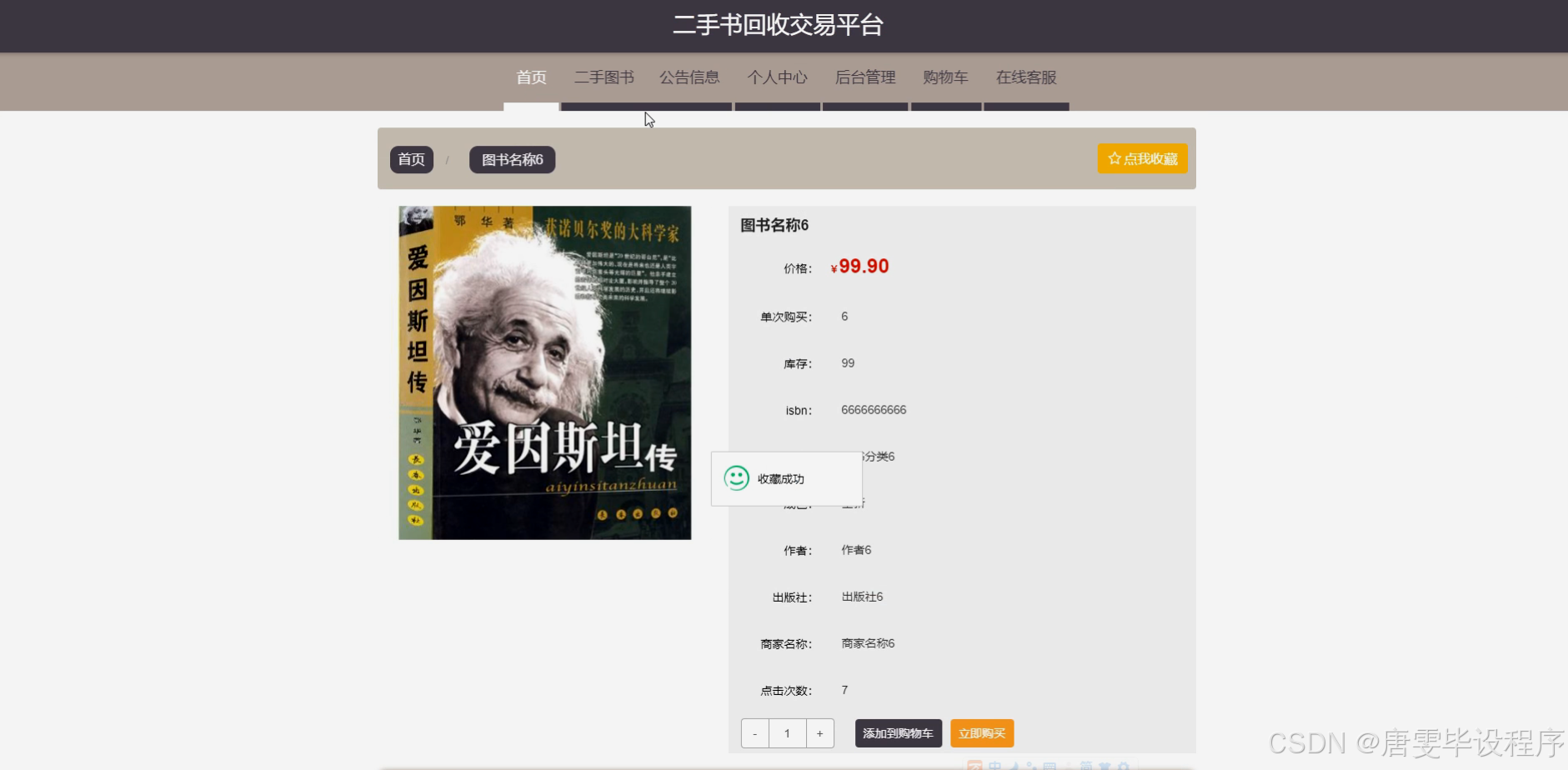1568x770 pixels.
Task: Open the 首页 navigation tab
Action: (x=531, y=77)
